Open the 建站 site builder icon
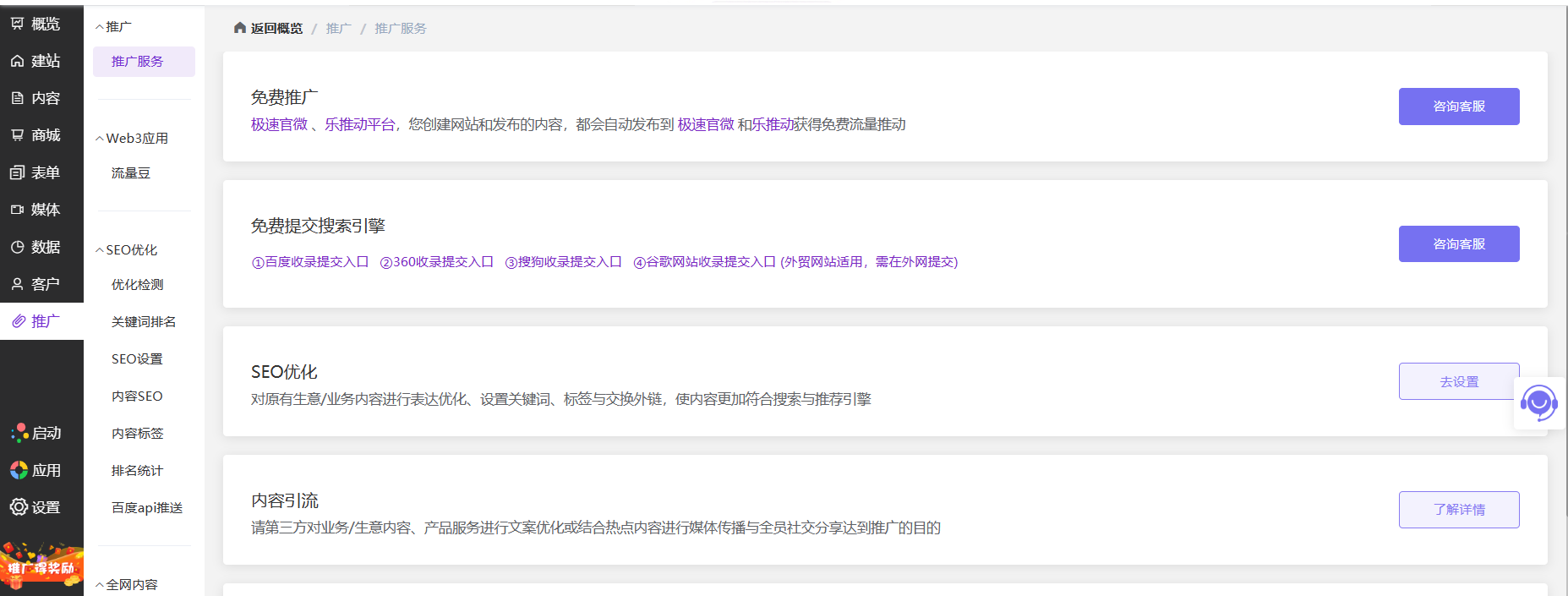This screenshot has height=596, width=1568. (17, 61)
